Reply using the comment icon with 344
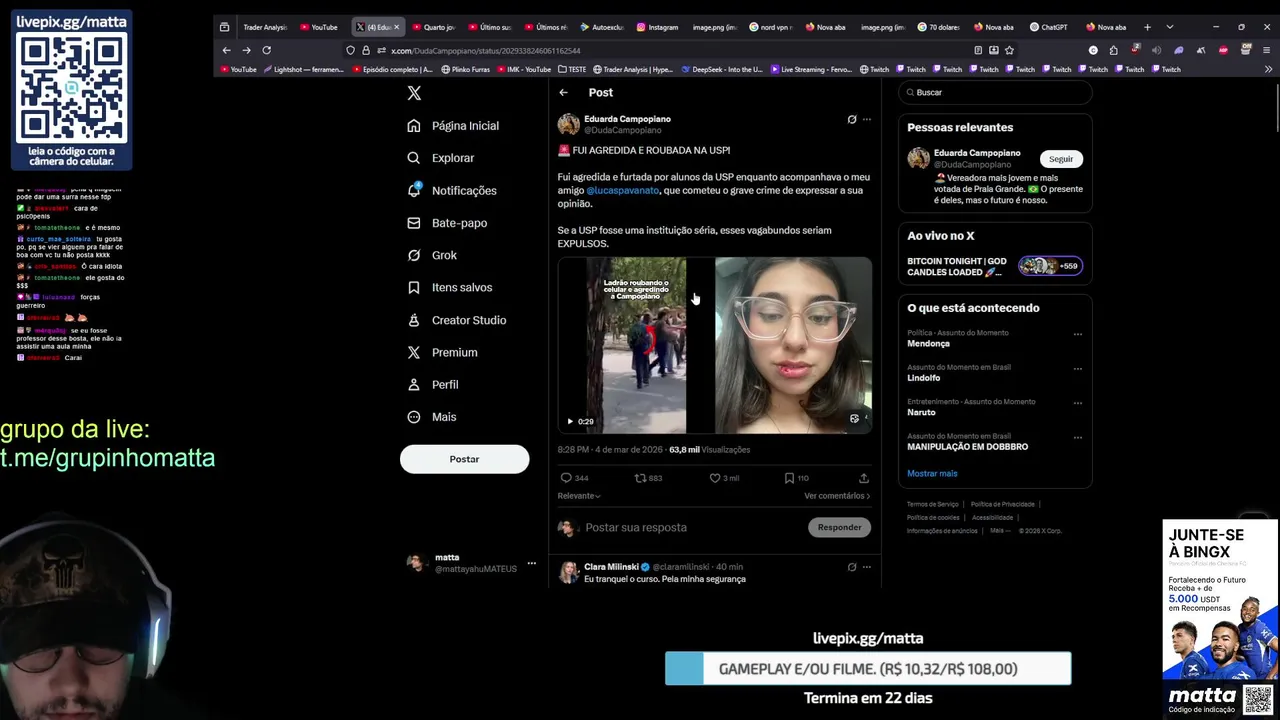 point(566,478)
